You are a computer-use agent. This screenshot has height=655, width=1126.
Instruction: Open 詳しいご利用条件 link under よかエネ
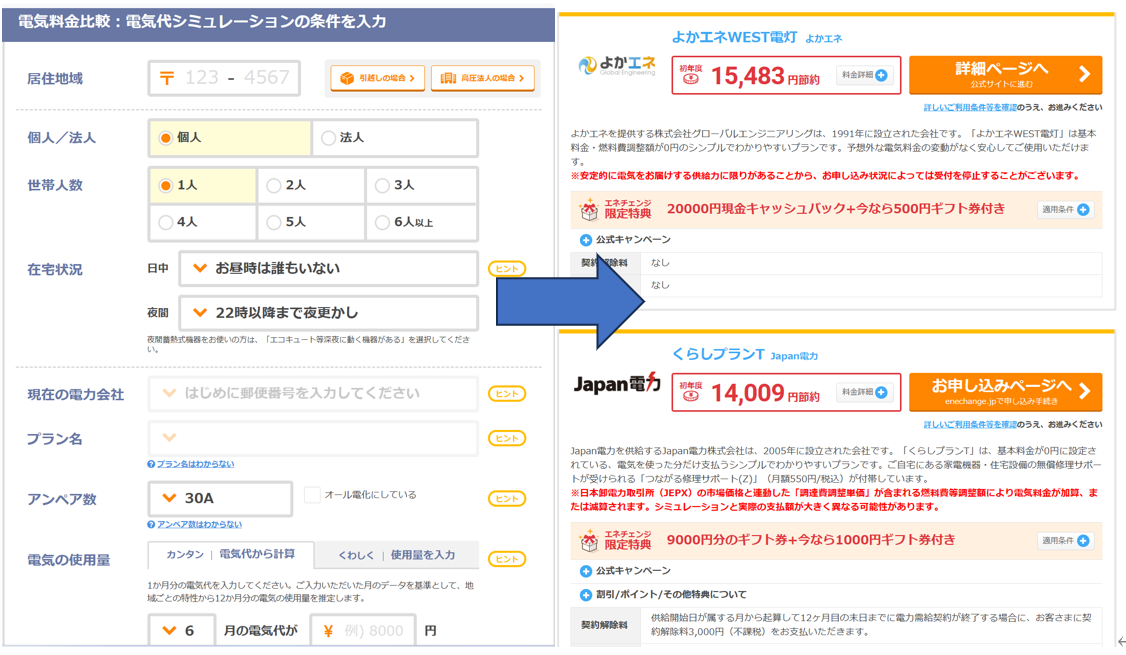point(969,107)
